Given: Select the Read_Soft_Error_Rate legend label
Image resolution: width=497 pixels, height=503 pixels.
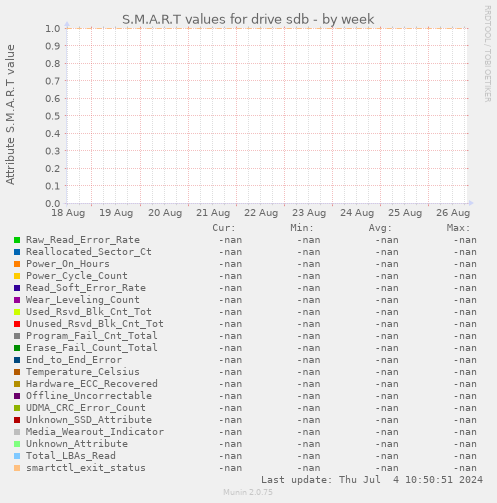Looking at the screenshot, I should coord(86,288).
